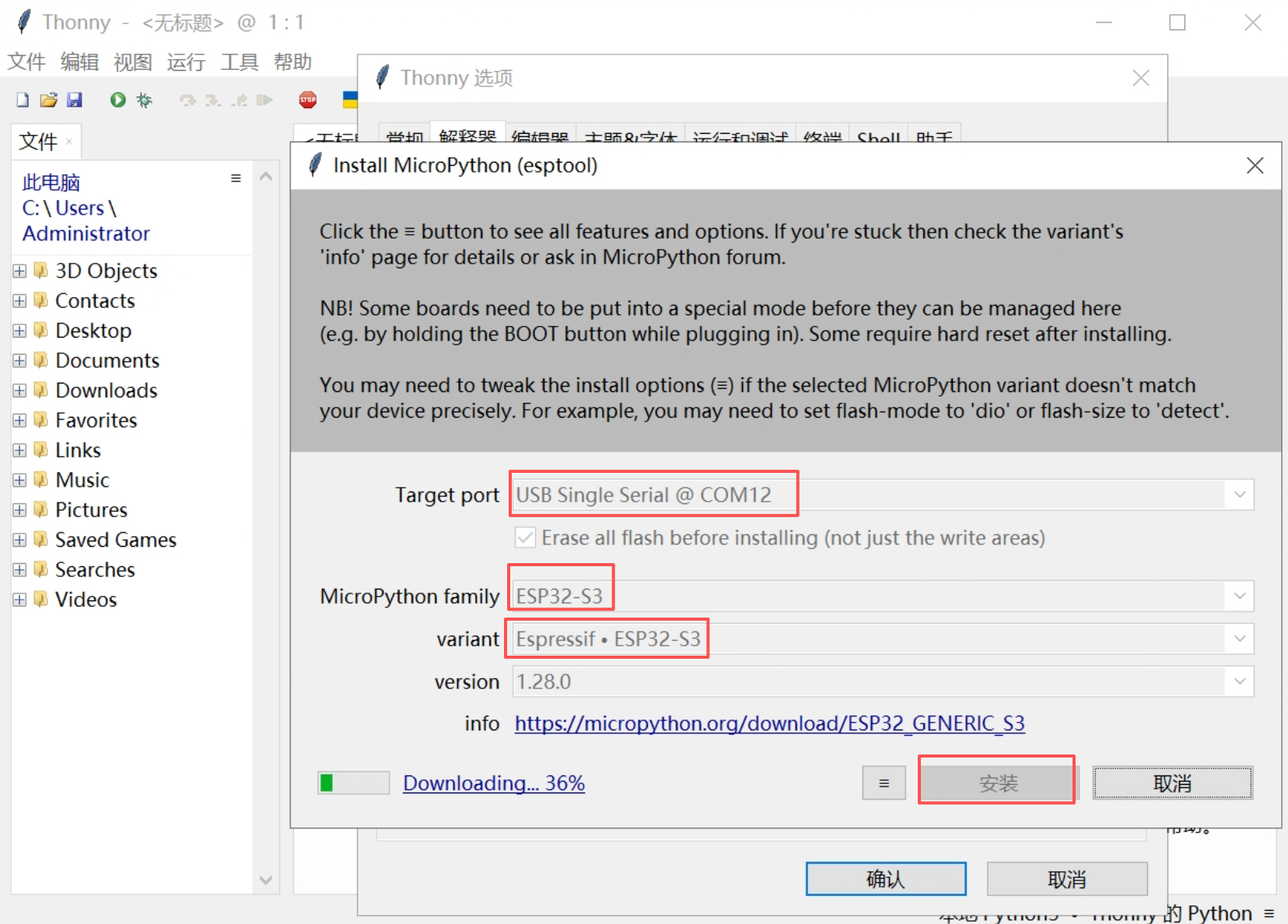Viewport: 1288px width, 924px height.
Task: Select the Searches folder label
Action: (x=95, y=570)
